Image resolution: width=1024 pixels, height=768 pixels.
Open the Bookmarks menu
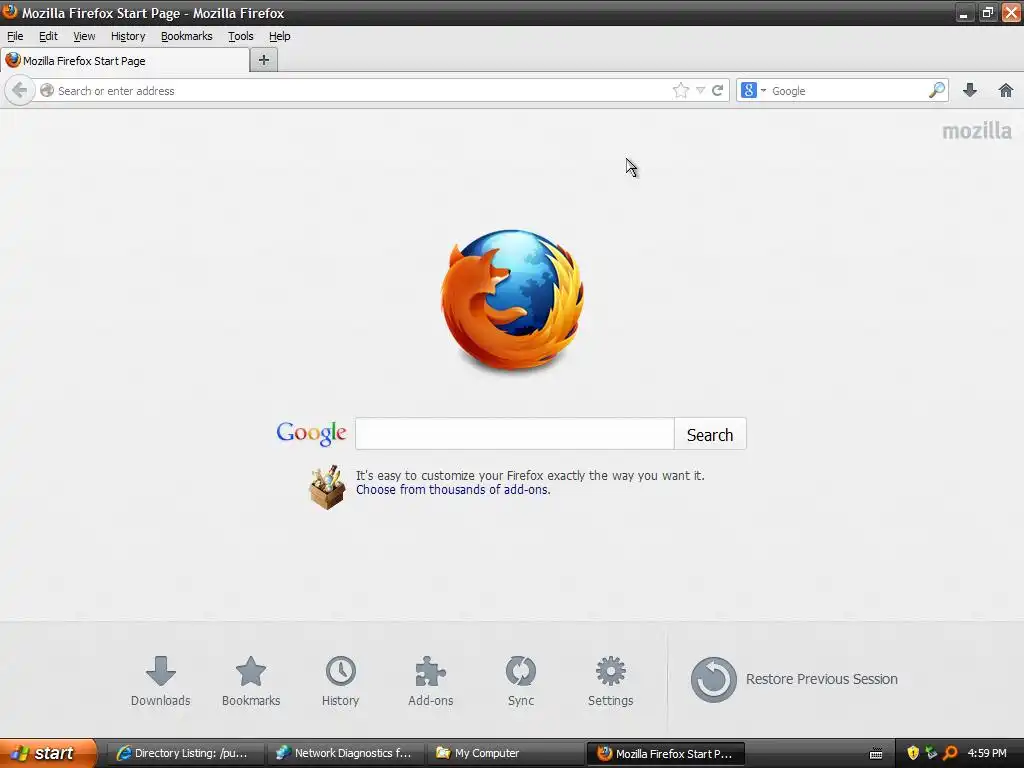pos(187,36)
